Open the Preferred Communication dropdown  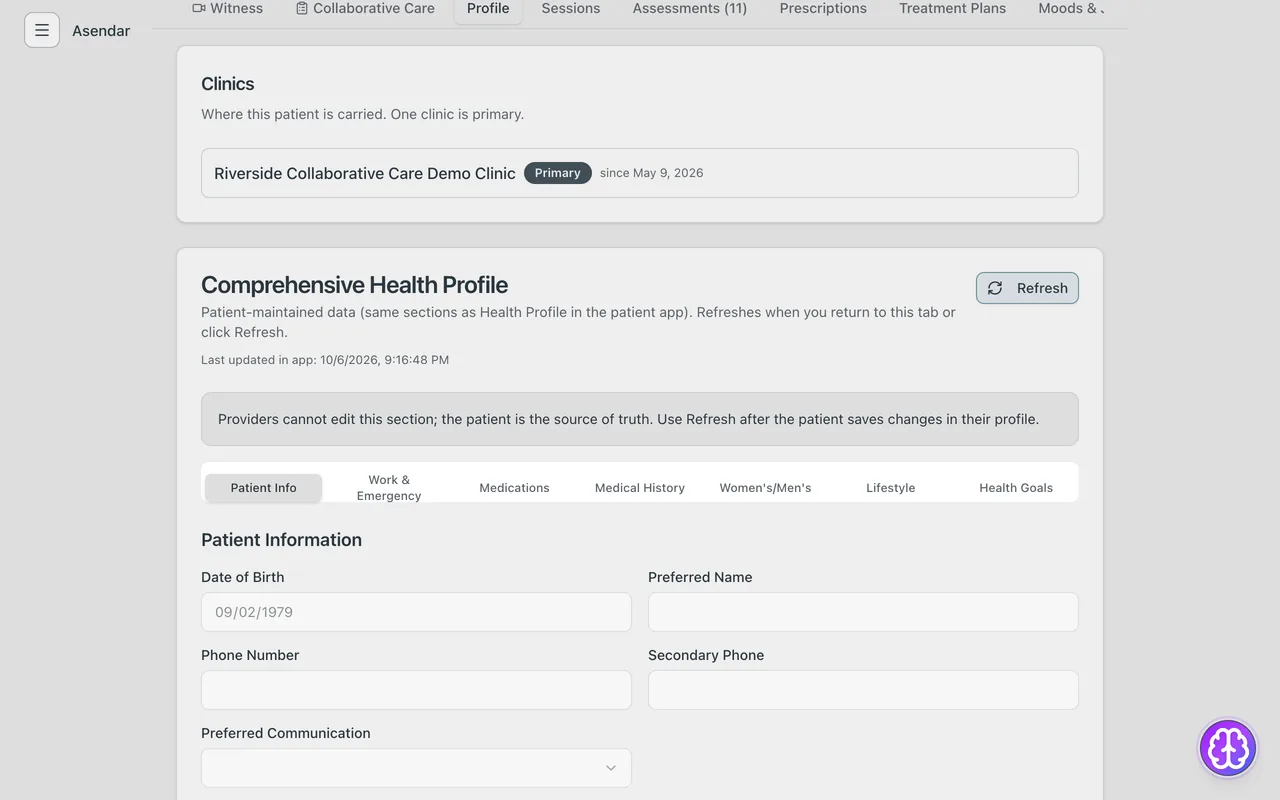pyautogui.click(x=416, y=768)
